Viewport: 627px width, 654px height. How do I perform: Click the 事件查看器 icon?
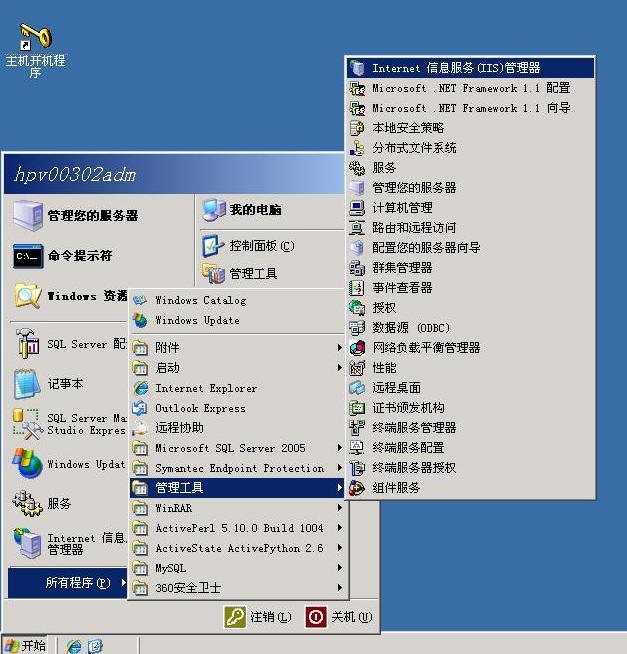[x=357, y=288]
